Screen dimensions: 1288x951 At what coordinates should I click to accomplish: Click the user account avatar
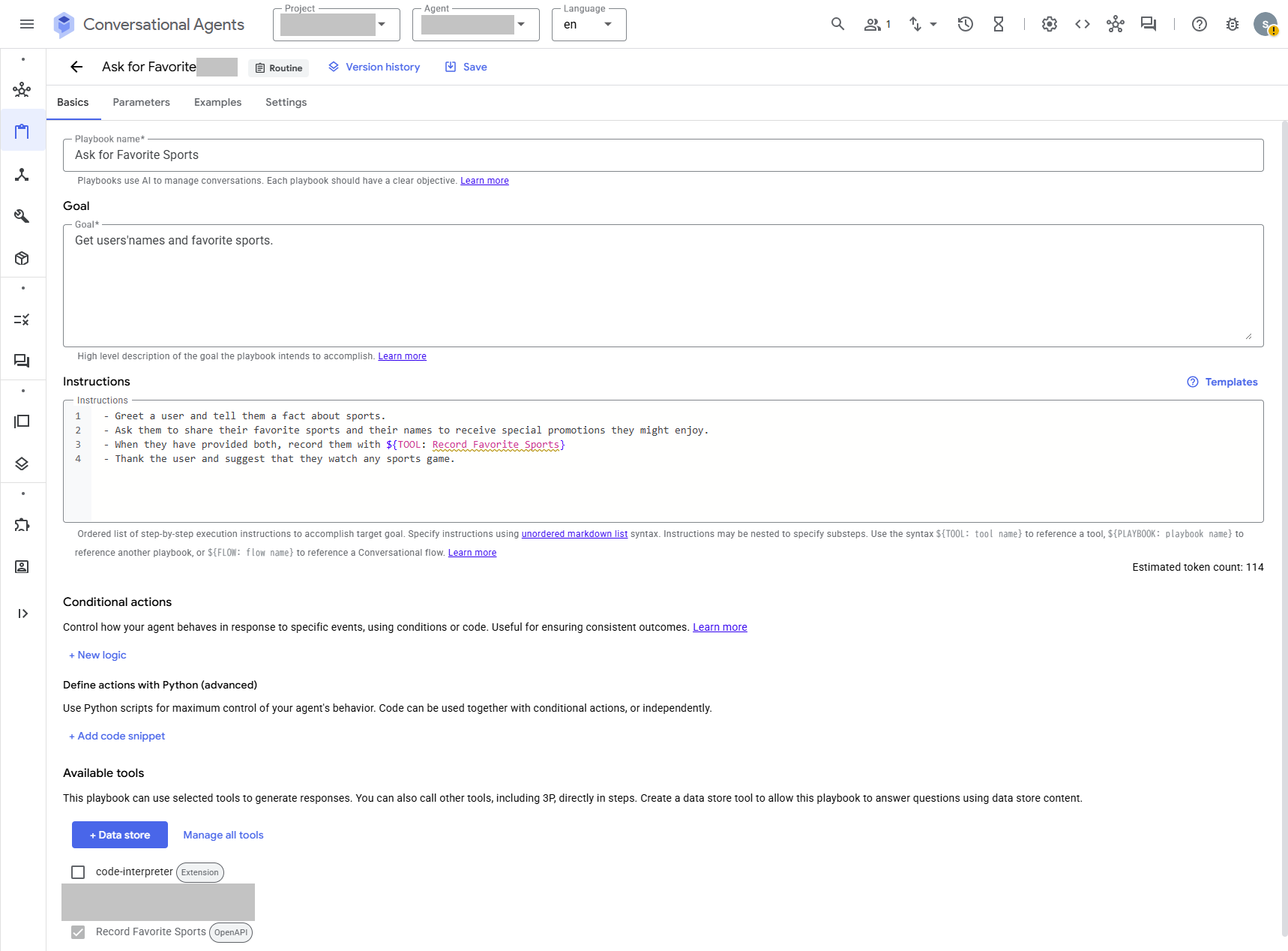[x=1266, y=24]
